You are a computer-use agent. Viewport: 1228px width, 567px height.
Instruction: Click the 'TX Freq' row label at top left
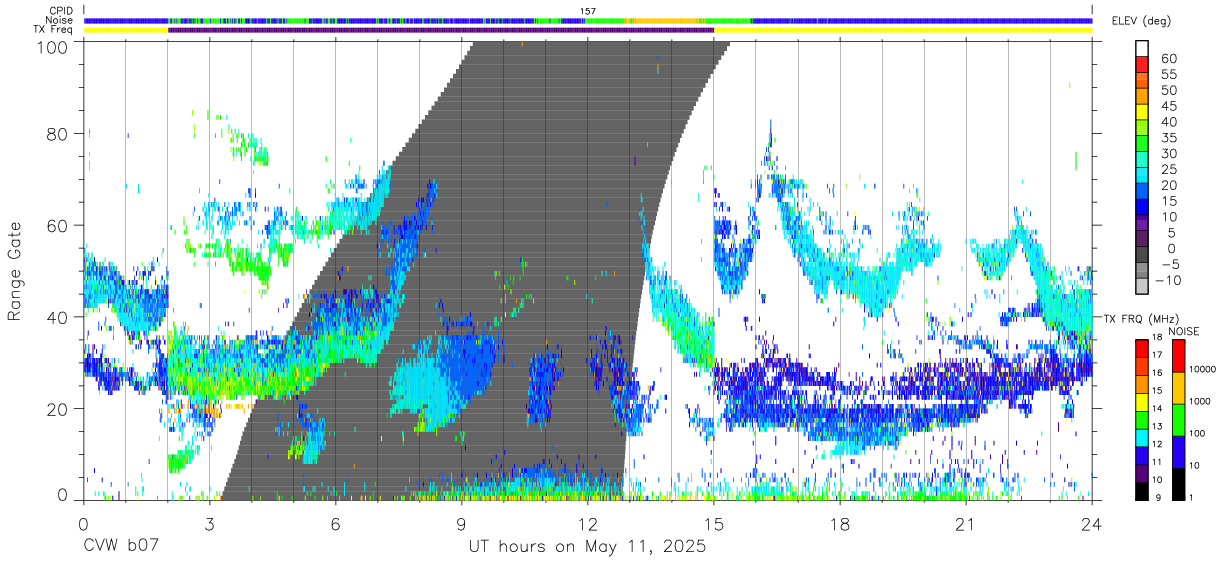point(55,30)
